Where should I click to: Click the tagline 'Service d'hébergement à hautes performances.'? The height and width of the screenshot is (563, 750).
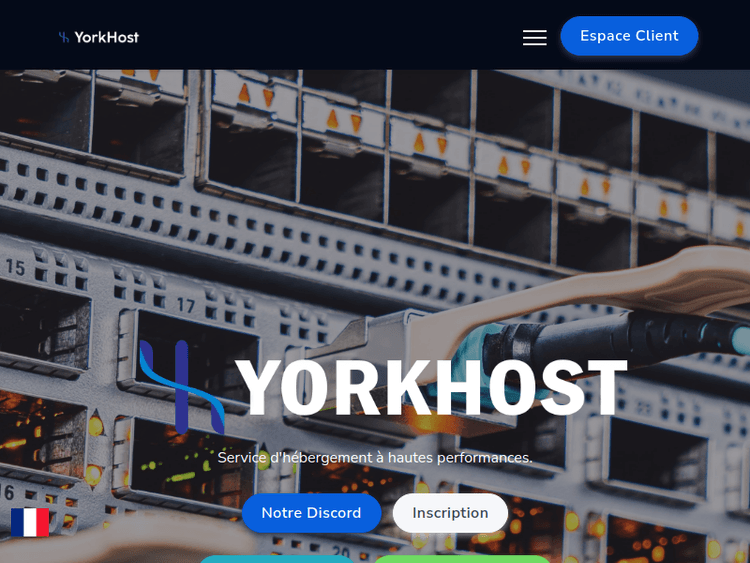tap(375, 458)
